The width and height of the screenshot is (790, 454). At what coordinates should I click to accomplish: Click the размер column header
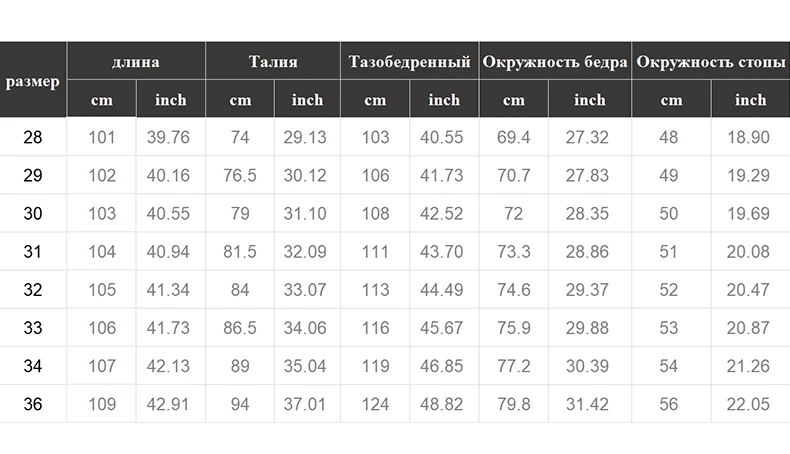tap(33, 80)
